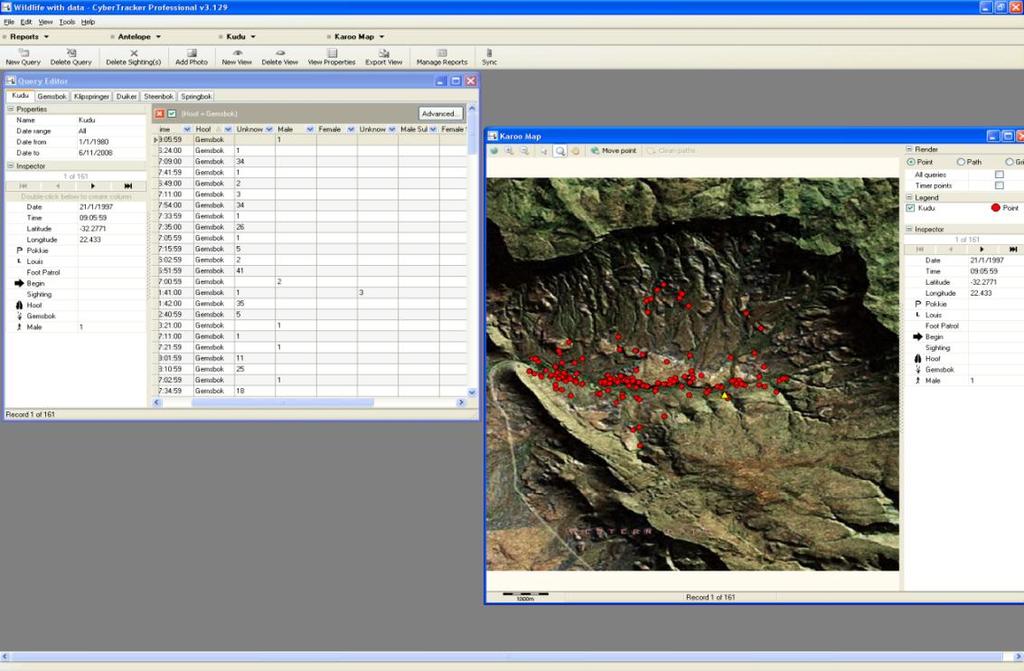This screenshot has height=671, width=1024.
Task: Open the Hoof column filter dropdown
Action: pos(228,129)
